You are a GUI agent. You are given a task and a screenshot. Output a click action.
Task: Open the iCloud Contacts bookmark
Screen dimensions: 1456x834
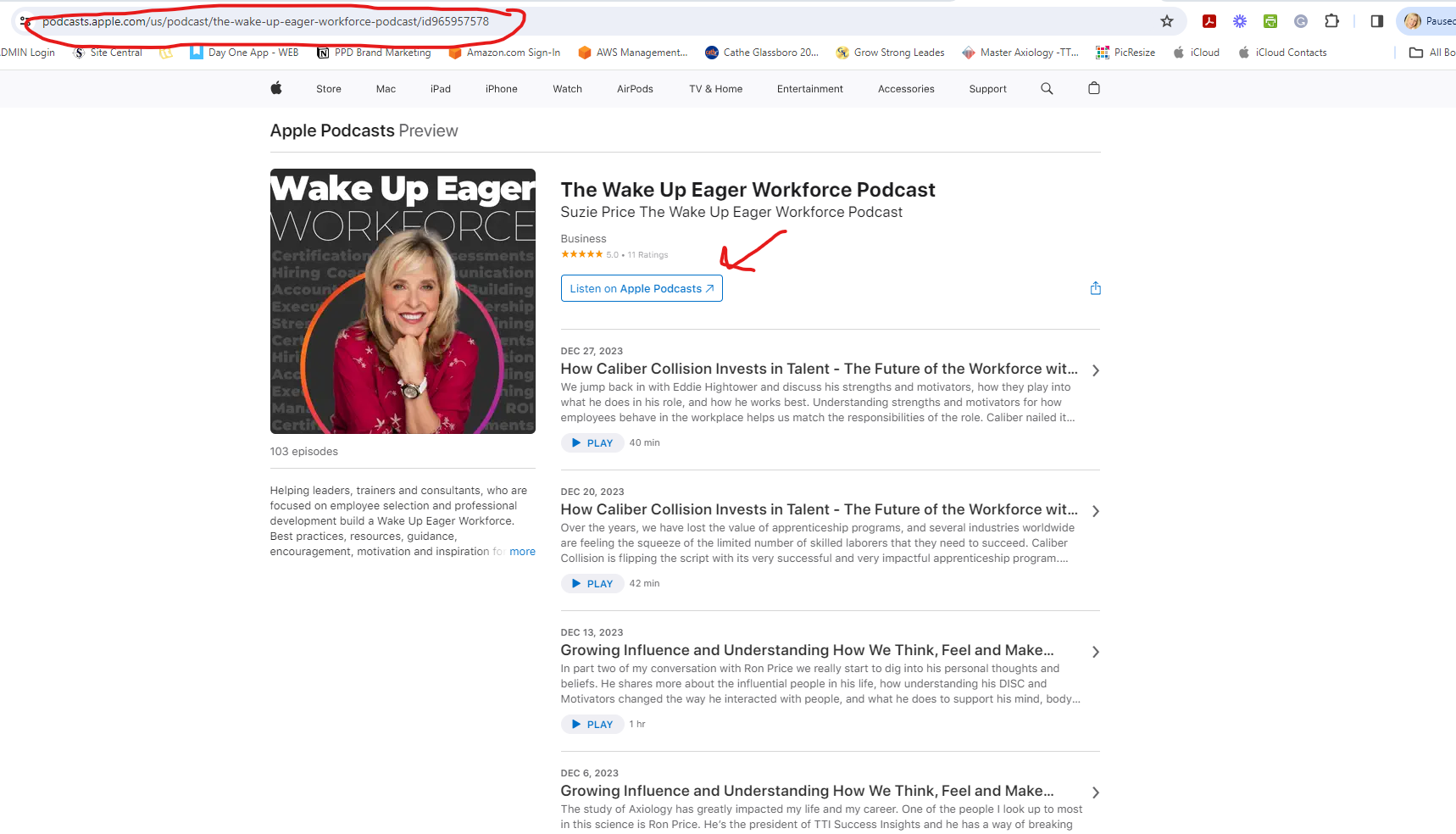tap(1282, 53)
